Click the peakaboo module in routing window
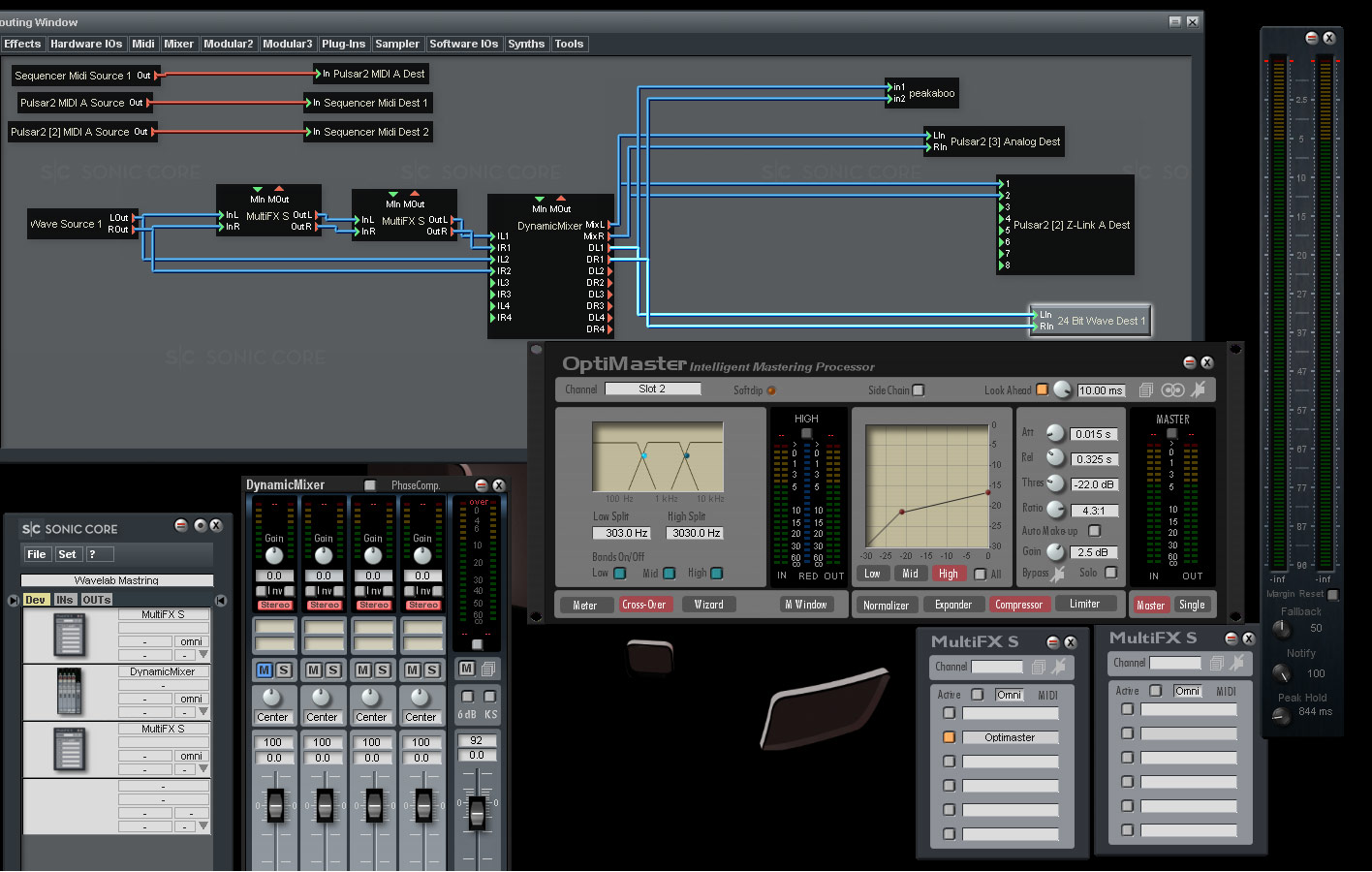The image size is (1372, 872). [x=921, y=93]
